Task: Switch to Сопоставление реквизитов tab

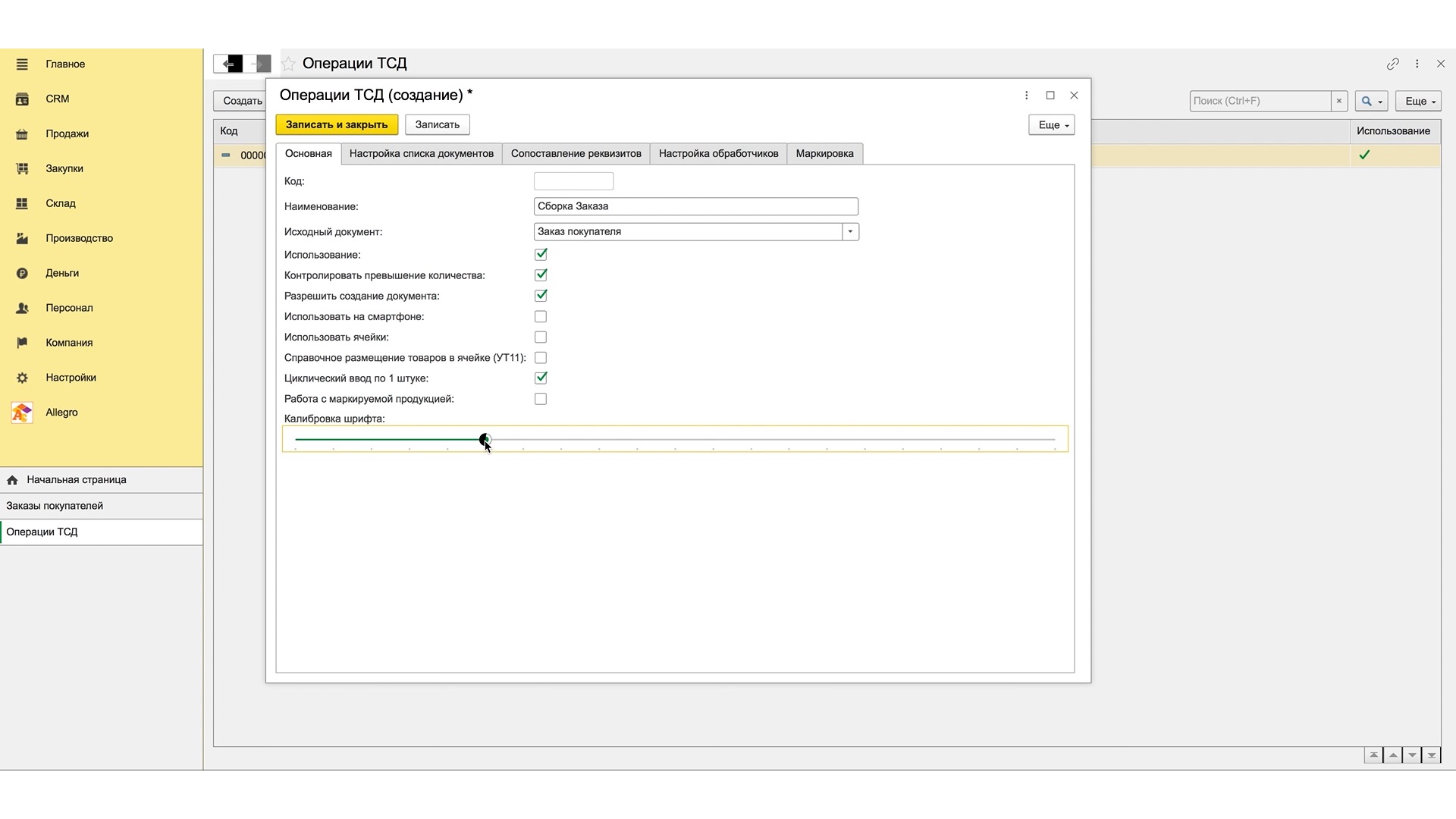Action: (576, 154)
